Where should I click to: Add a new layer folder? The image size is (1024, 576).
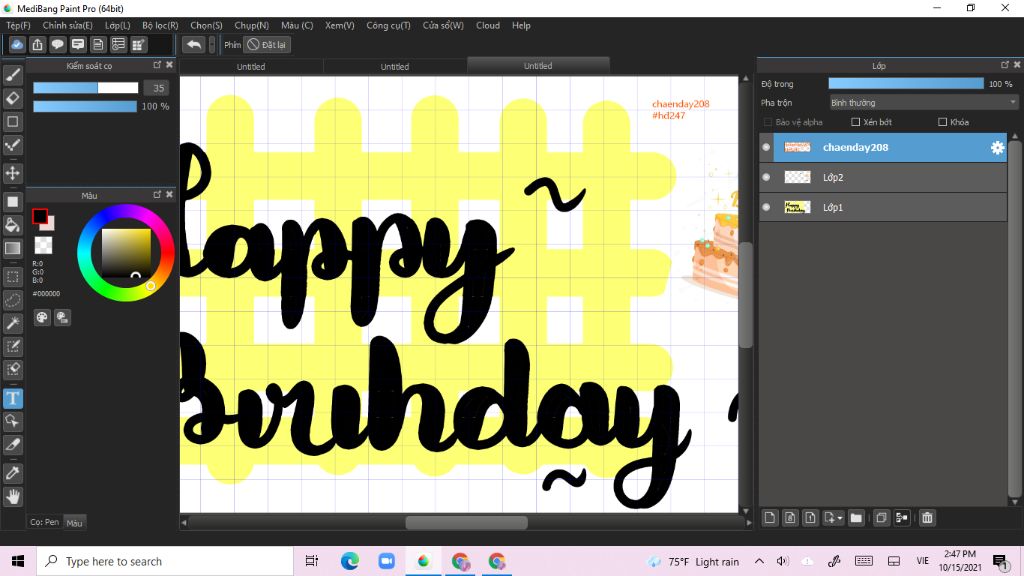[856, 518]
